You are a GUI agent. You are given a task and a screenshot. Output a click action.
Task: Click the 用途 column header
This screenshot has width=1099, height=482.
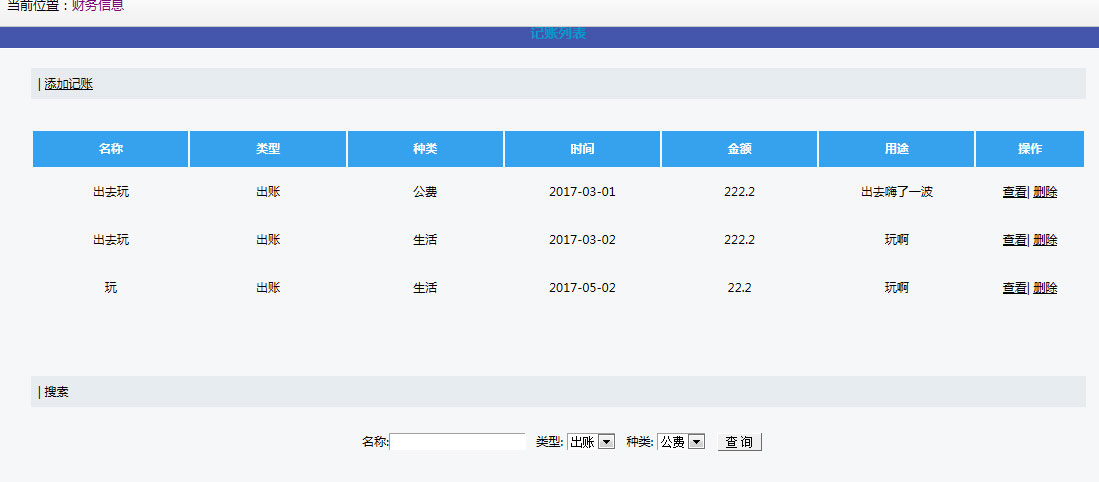coord(896,149)
